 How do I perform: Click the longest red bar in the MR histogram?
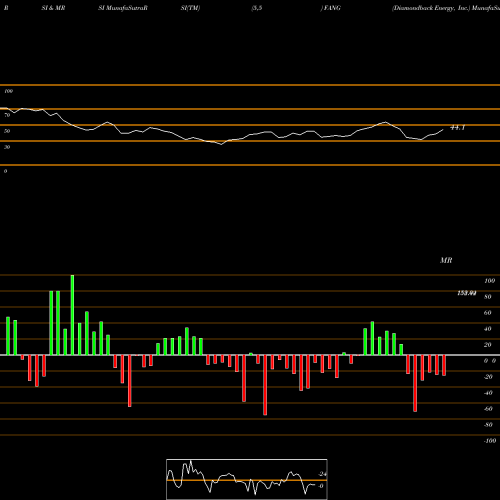tap(265, 385)
